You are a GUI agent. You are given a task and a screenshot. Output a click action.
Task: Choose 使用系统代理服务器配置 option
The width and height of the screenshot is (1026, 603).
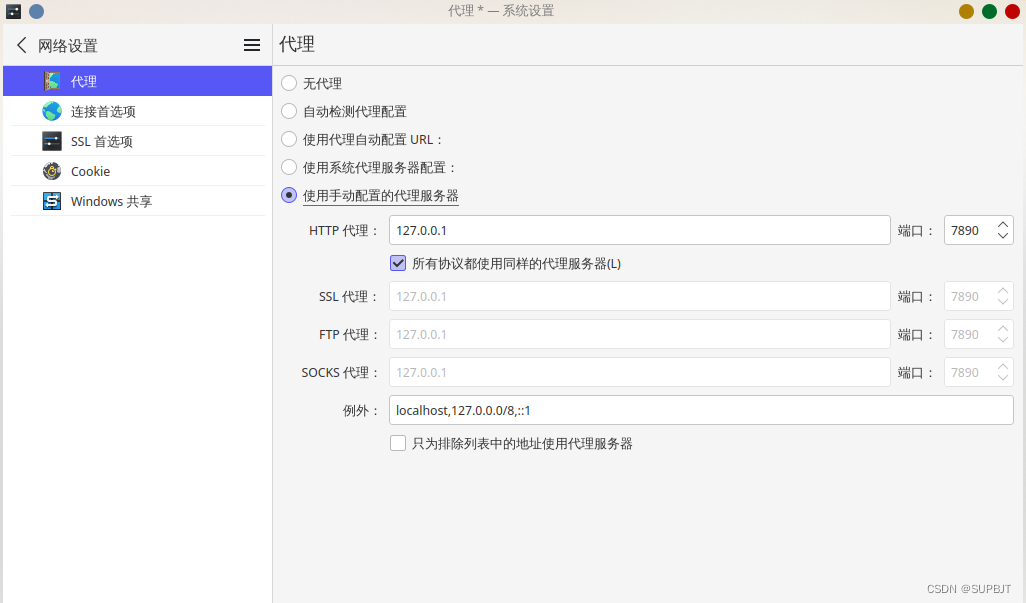289,167
